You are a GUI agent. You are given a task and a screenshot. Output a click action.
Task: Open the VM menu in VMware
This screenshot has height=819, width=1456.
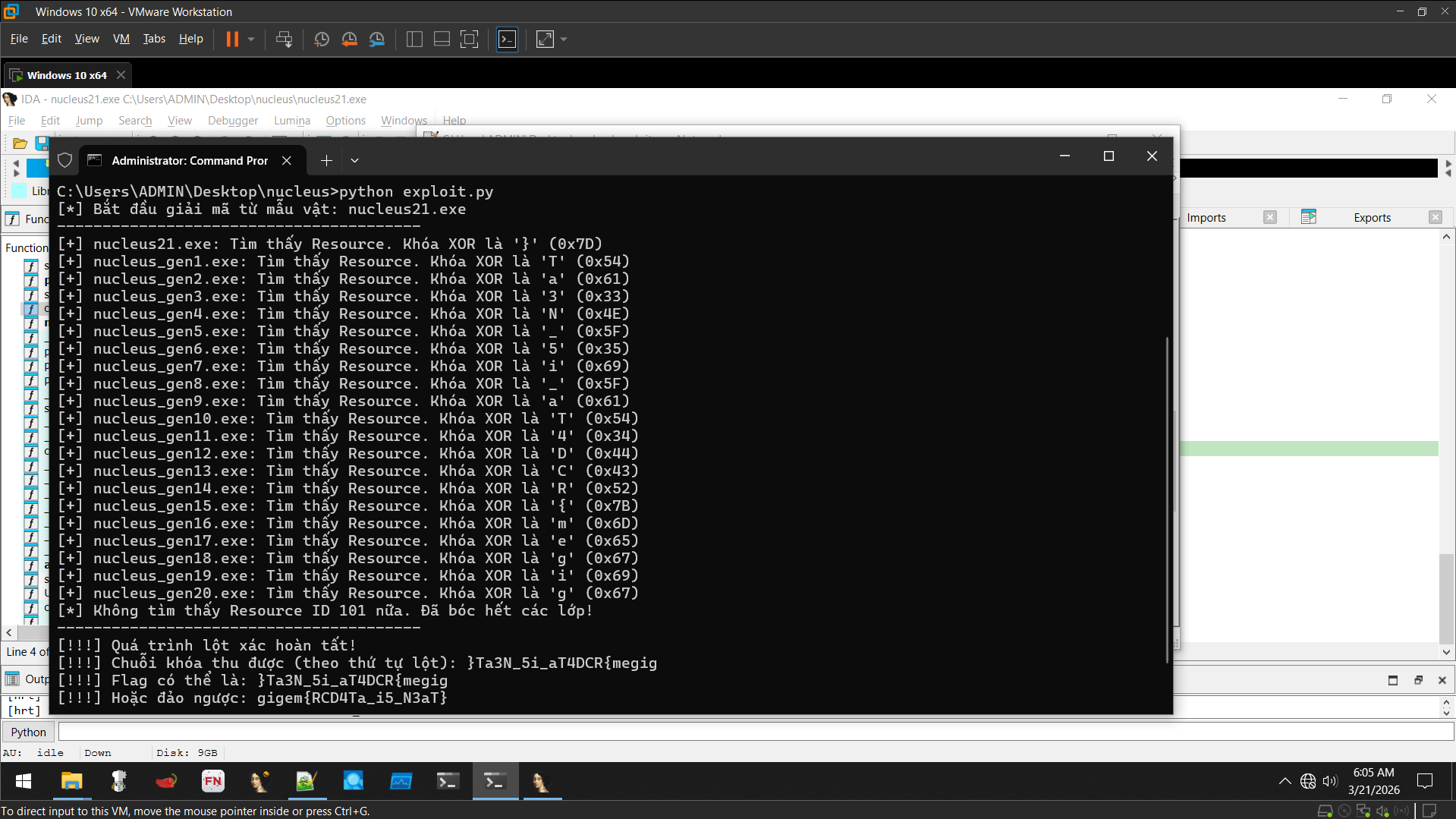[x=121, y=39]
